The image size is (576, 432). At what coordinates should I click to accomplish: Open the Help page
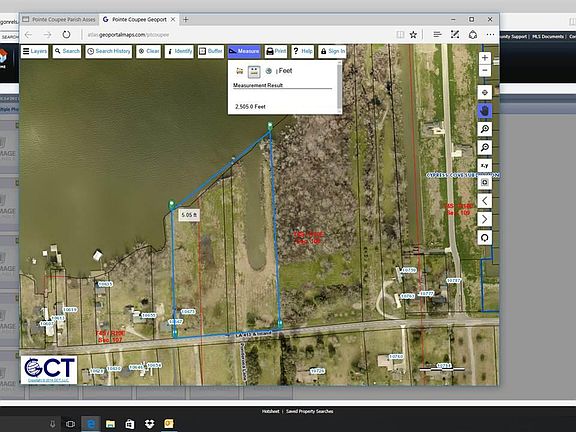pos(303,51)
